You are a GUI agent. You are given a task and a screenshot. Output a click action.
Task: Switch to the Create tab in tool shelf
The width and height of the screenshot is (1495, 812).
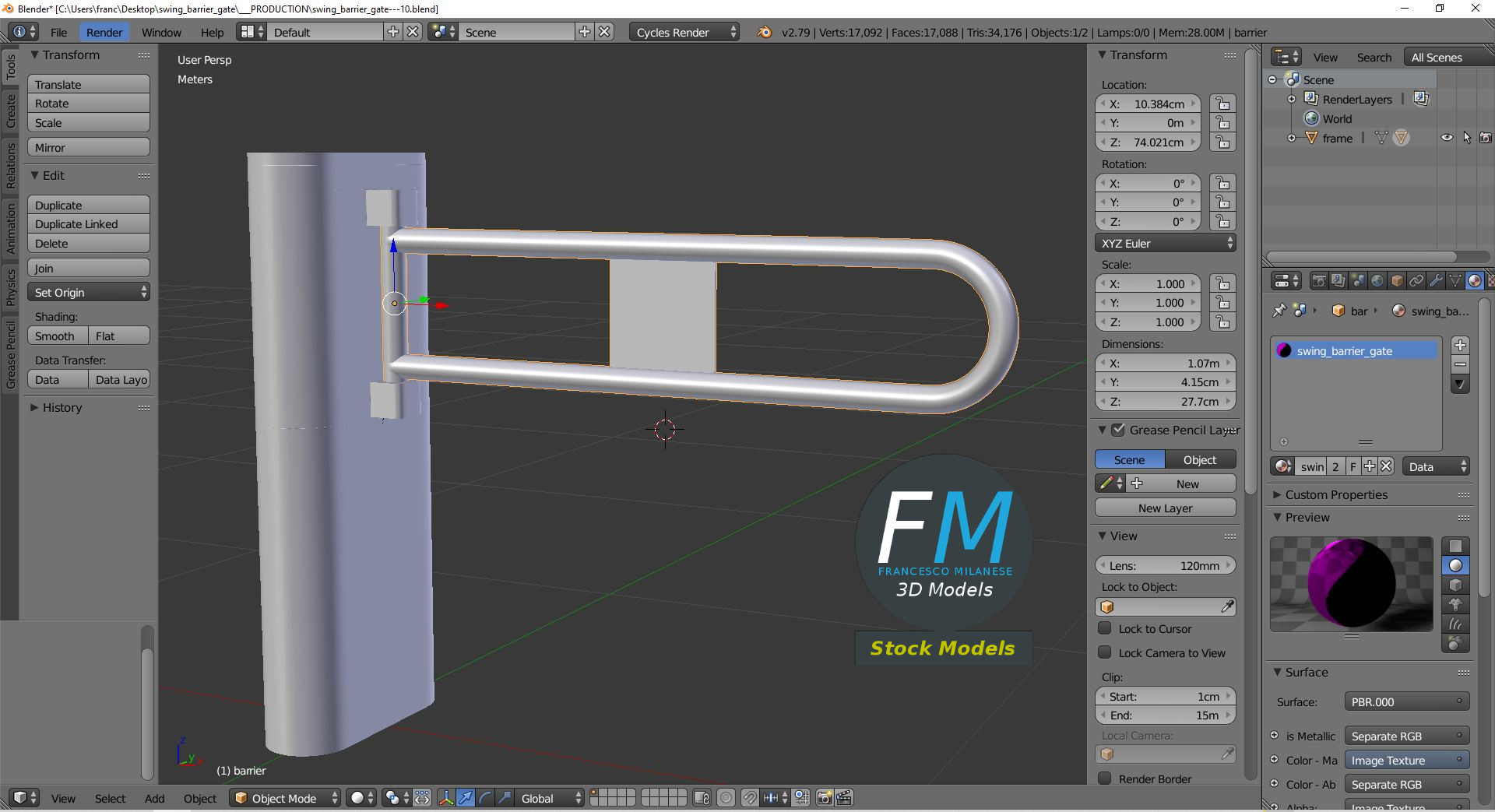[10, 111]
